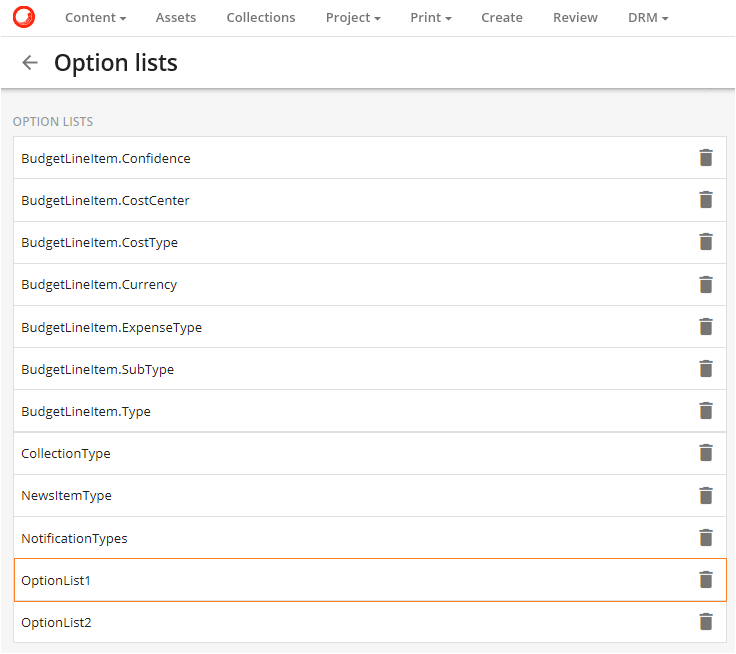Delete the CollectionType option list
This screenshot has width=736, height=654.
point(706,453)
